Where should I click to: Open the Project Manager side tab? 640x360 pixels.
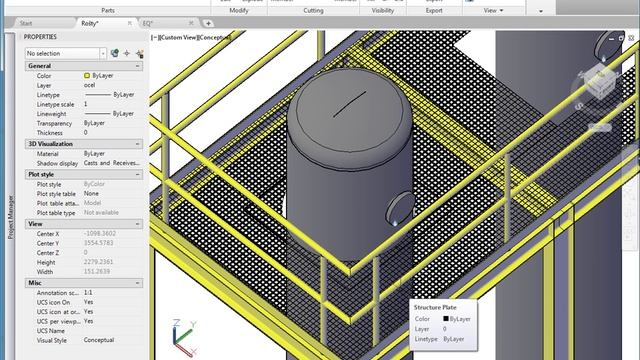click(11, 217)
